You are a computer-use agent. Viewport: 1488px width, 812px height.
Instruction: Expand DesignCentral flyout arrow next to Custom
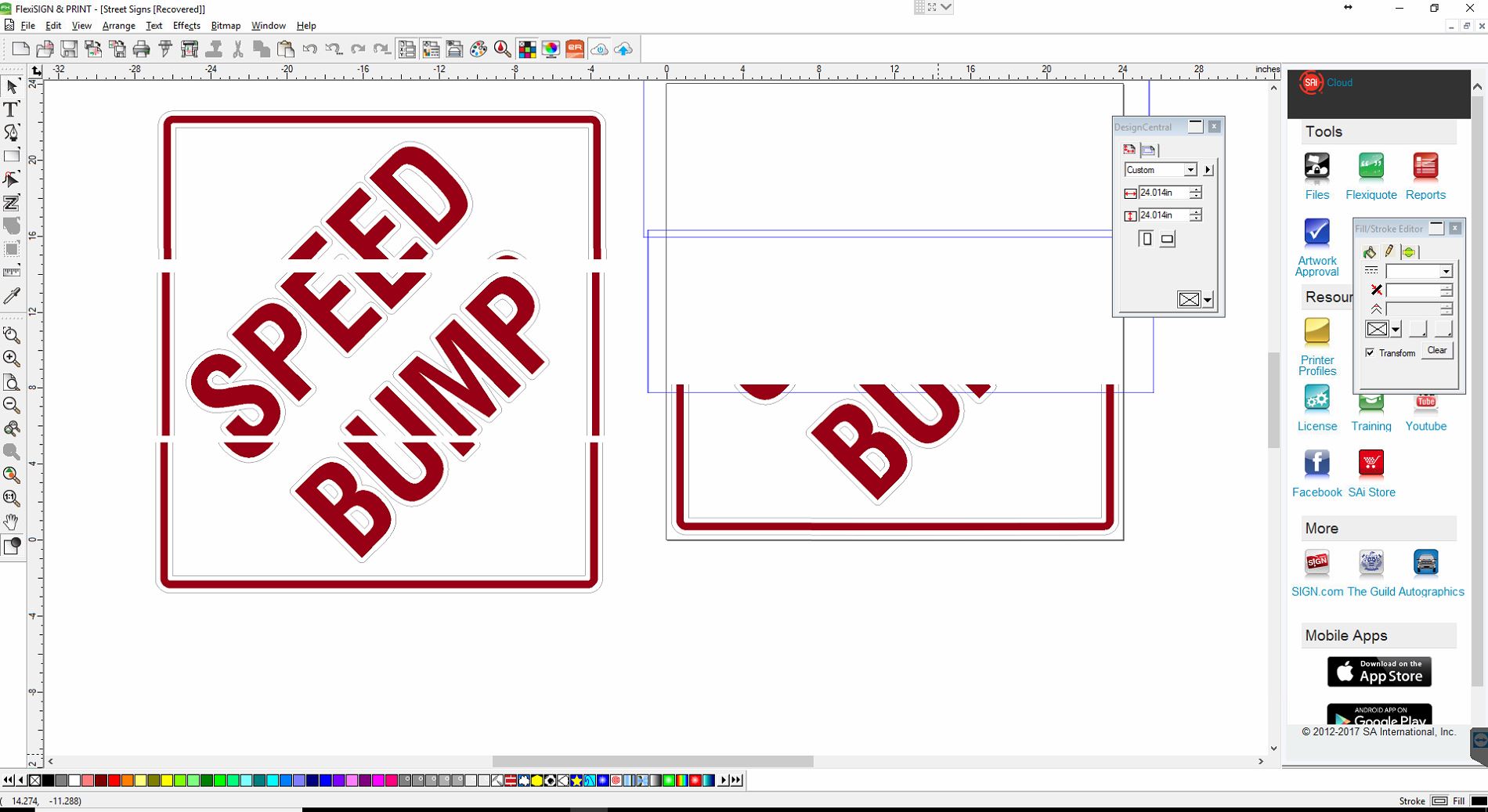[x=1208, y=170]
